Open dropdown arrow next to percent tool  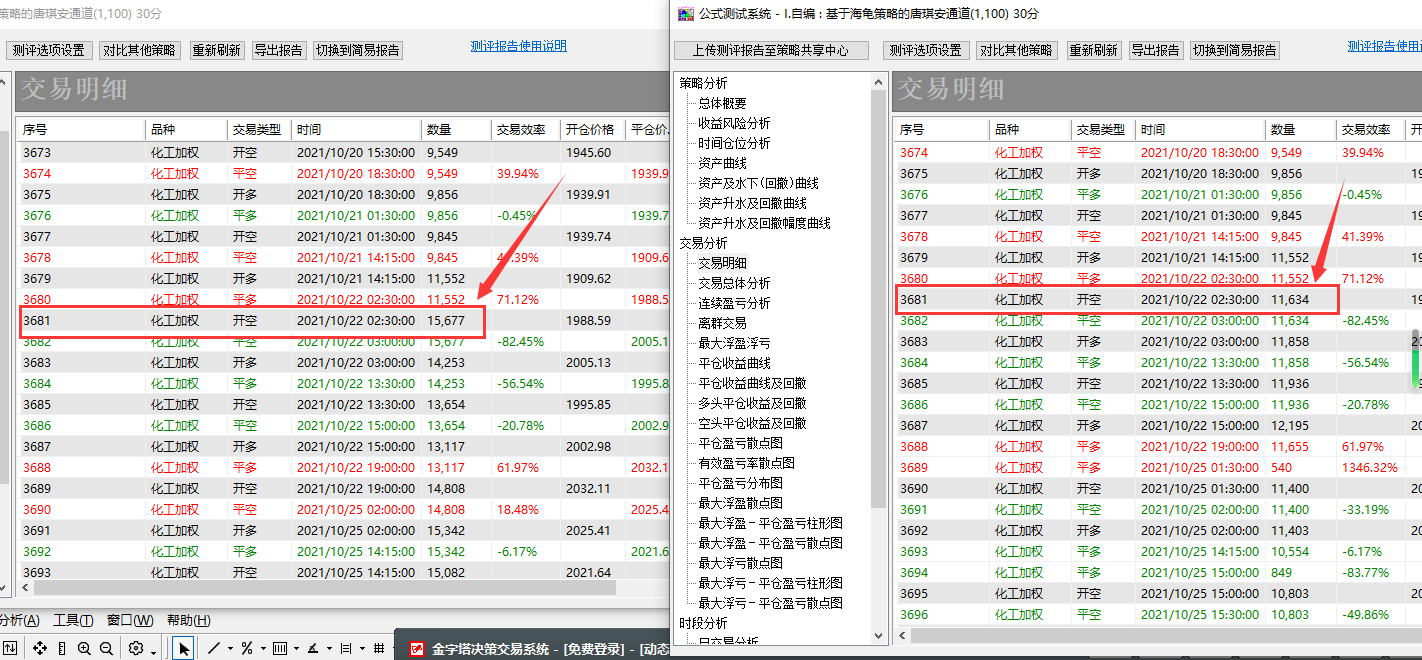click(263, 649)
